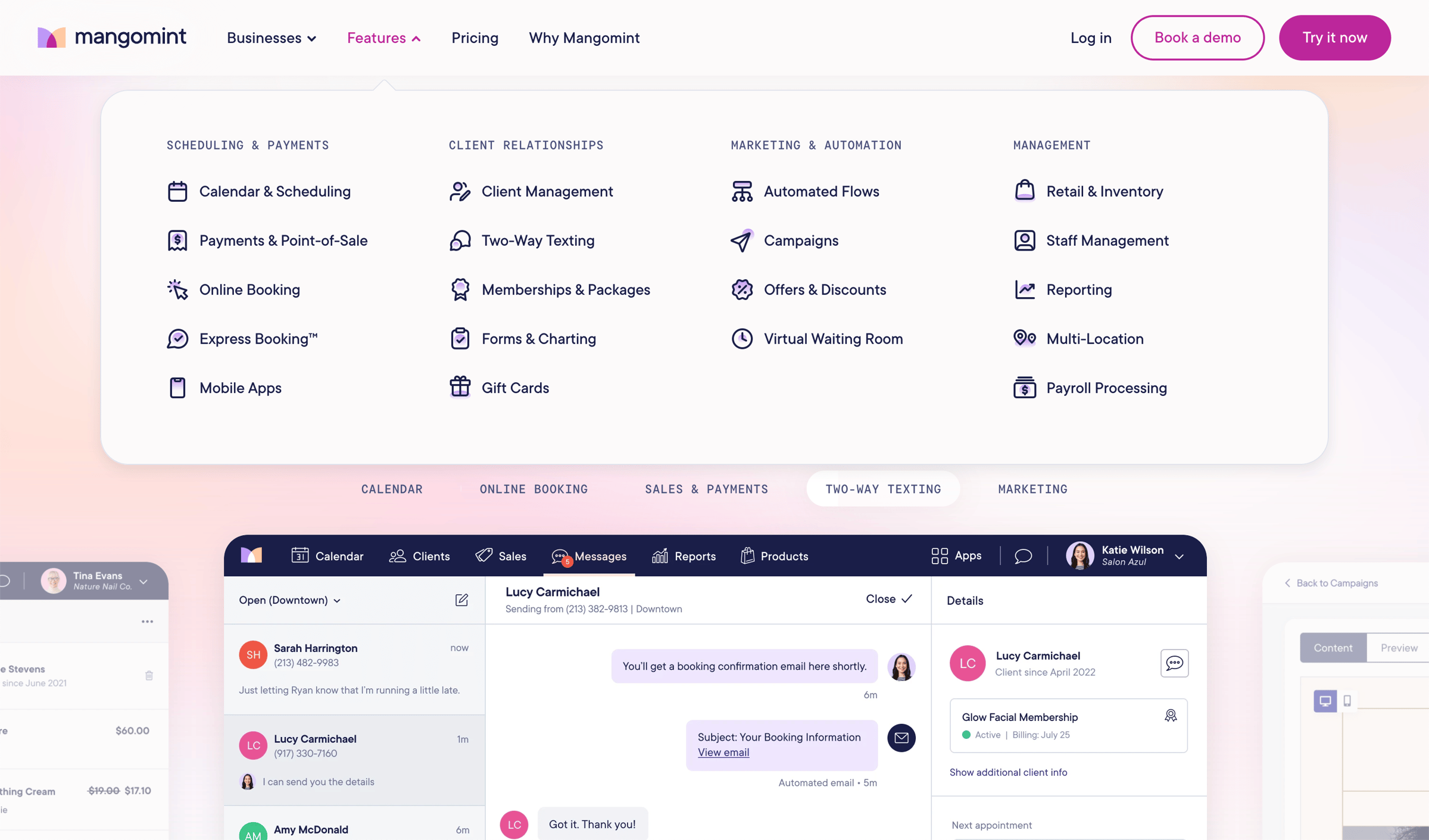Open Sales in the app navigation
Screen dimensions: 1429x840
pos(501,556)
